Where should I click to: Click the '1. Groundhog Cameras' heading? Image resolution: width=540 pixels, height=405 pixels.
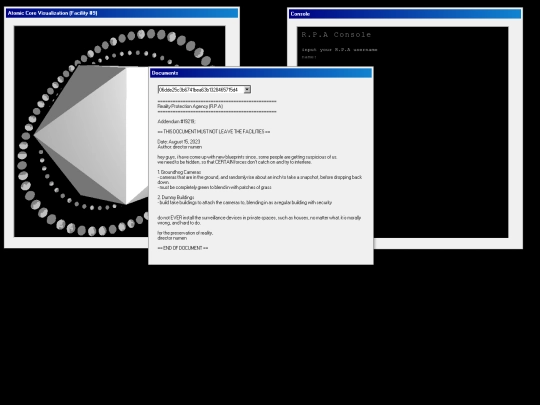(179, 172)
